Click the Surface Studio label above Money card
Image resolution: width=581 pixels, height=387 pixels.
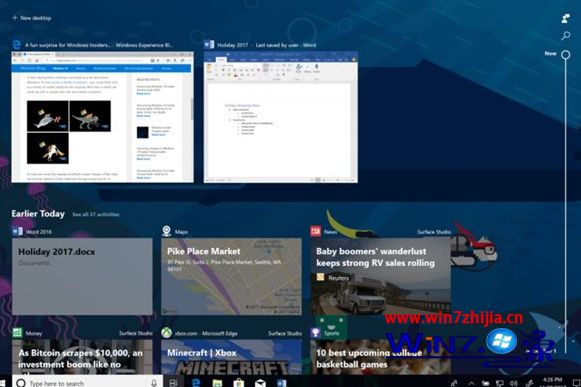tap(136, 333)
